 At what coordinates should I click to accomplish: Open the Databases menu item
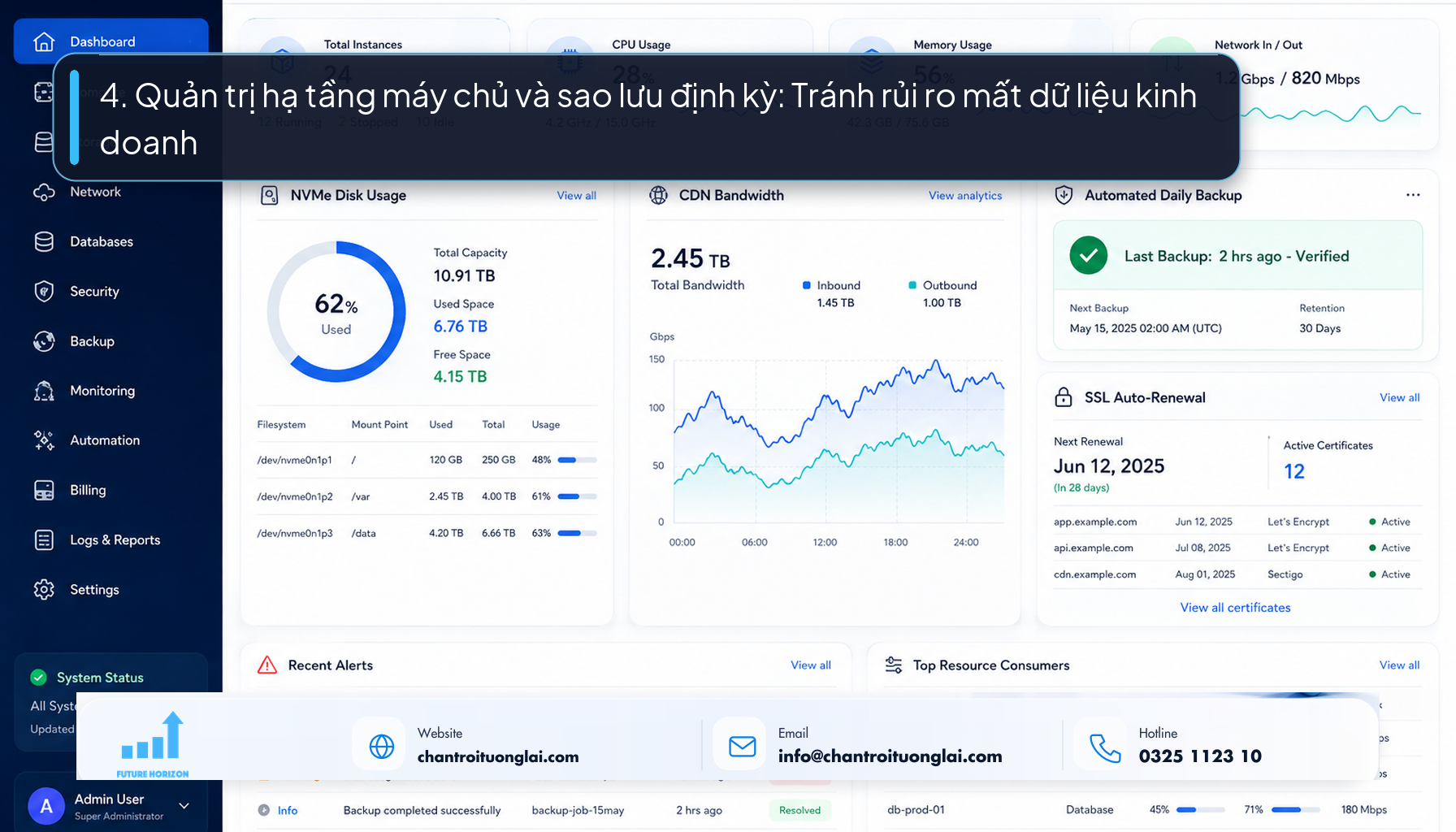tap(102, 242)
